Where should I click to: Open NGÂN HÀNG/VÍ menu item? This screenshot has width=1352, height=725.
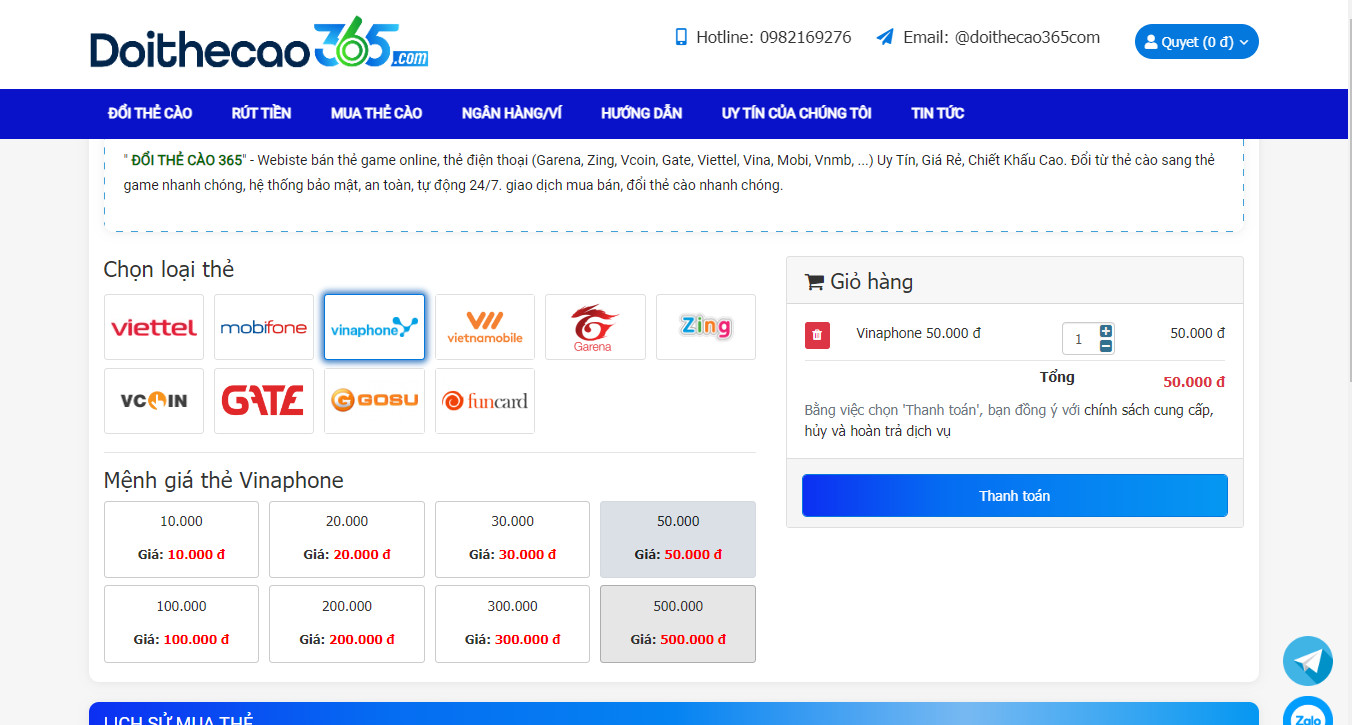(512, 113)
